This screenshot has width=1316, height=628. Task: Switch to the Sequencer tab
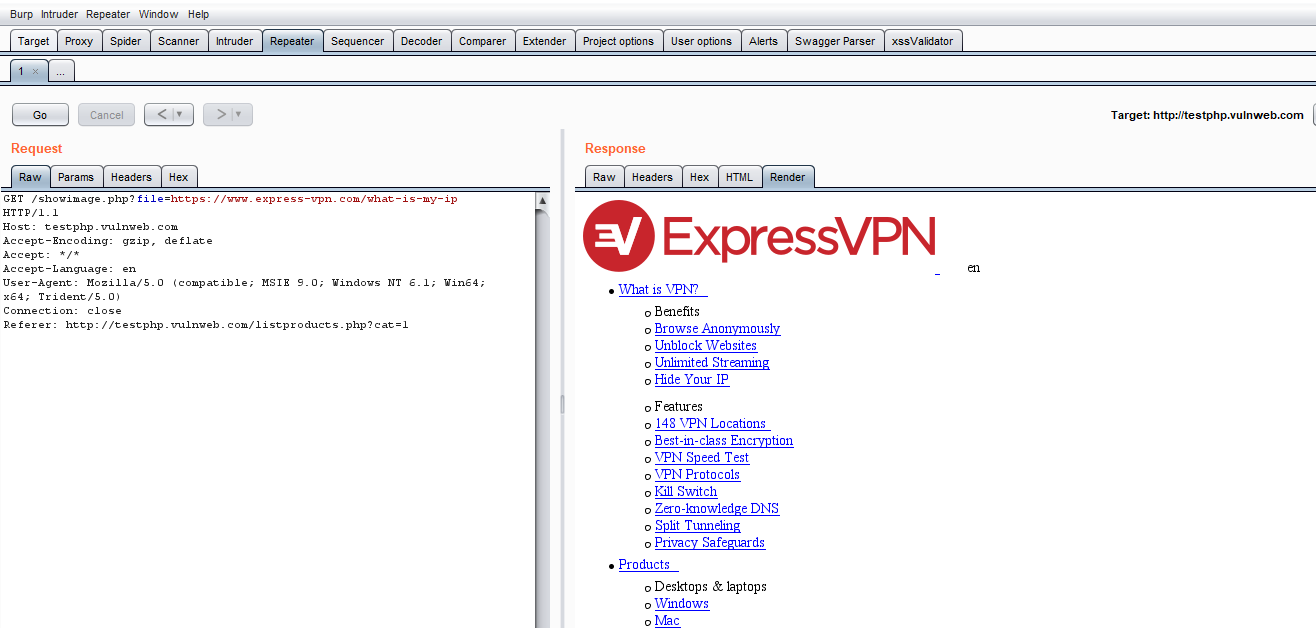(x=357, y=41)
